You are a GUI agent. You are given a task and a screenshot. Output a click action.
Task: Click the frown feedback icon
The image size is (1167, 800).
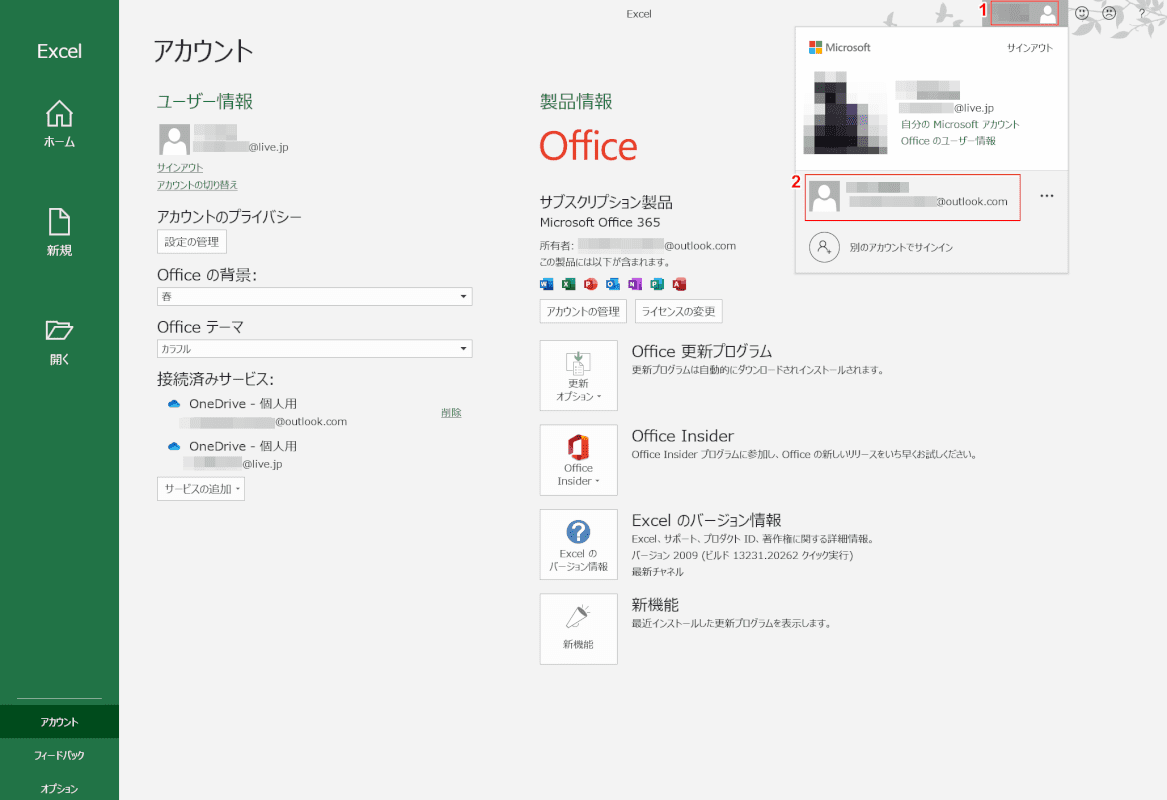click(x=1109, y=13)
